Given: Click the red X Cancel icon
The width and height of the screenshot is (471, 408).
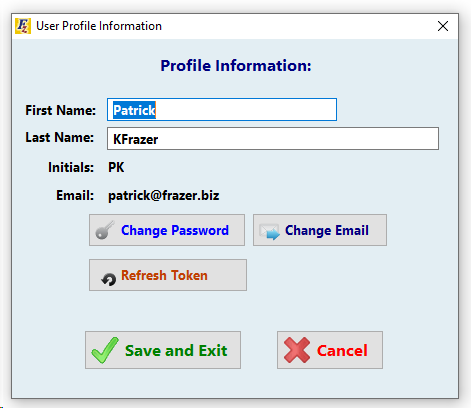Looking at the screenshot, I should pyautogui.click(x=297, y=350).
